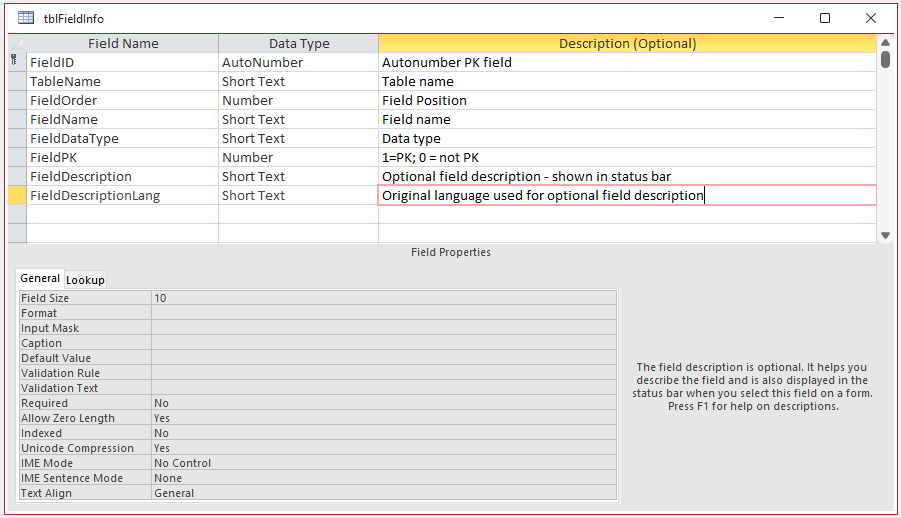Click row selector for FieldDescriptionLang row
This screenshot has height=518, width=901.
point(17,195)
